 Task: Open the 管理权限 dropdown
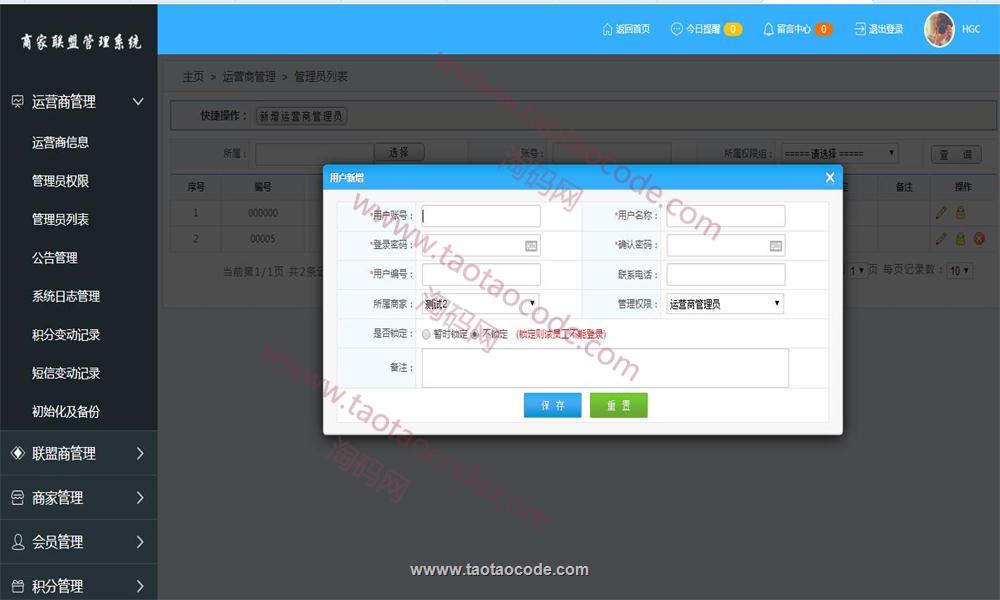click(725, 303)
